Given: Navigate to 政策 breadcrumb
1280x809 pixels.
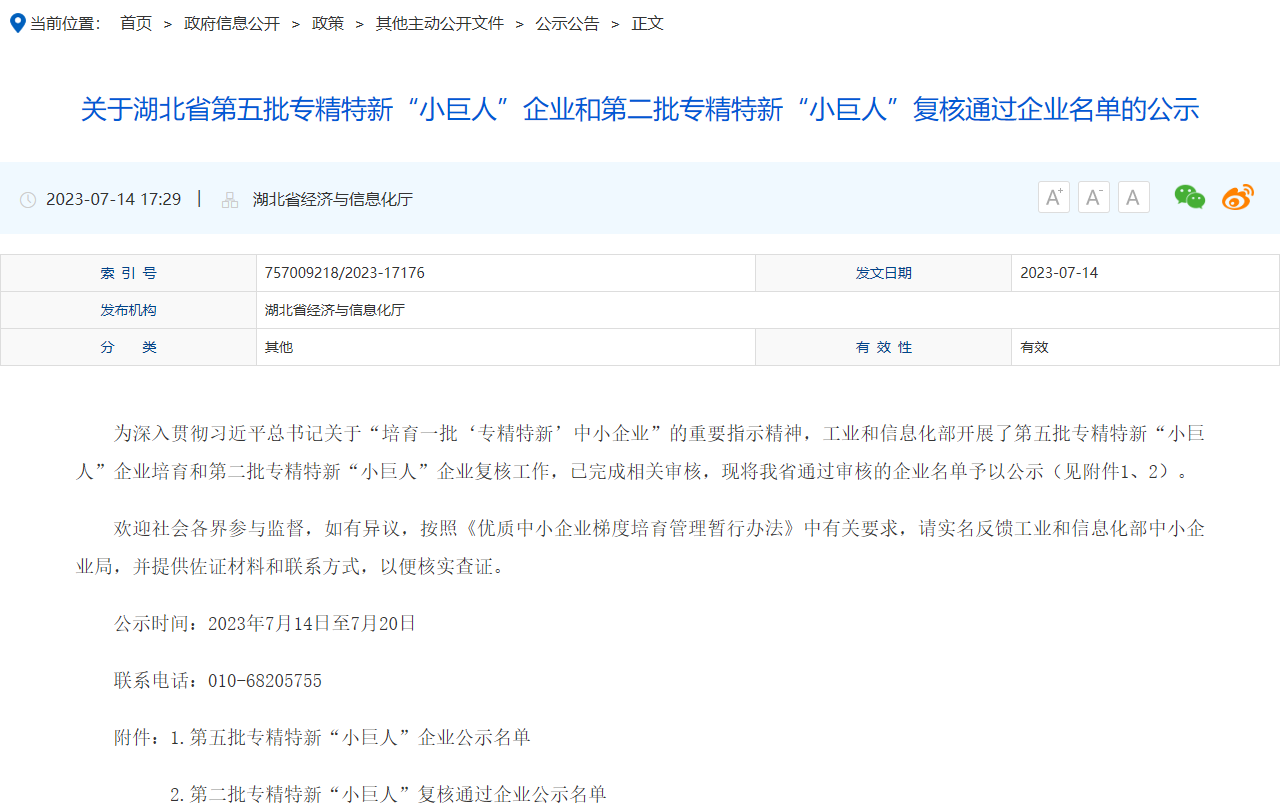Looking at the screenshot, I should (x=328, y=23).
